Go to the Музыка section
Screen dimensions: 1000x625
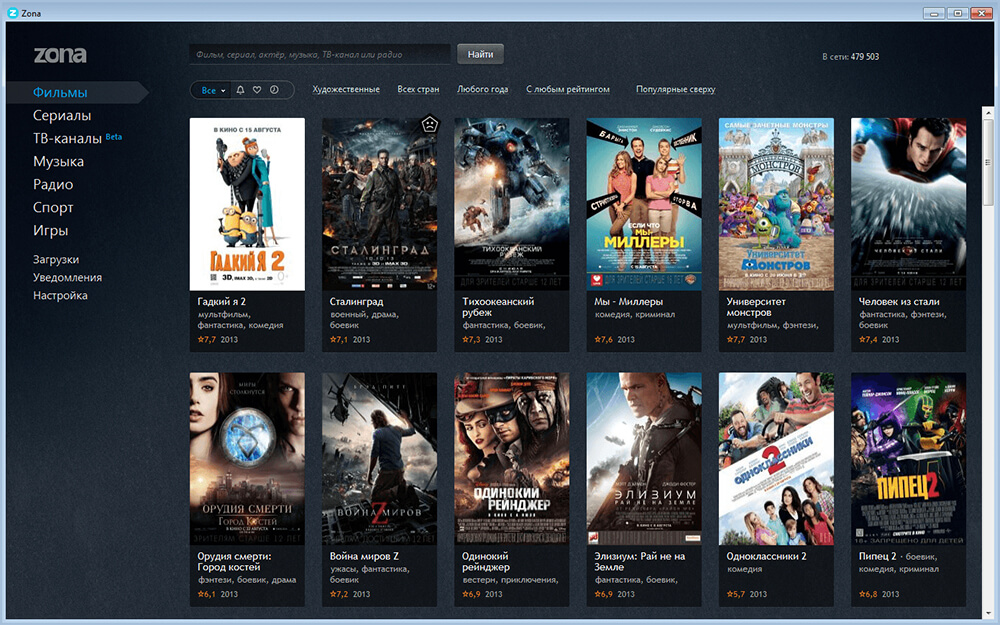click(x=58, y=162)
